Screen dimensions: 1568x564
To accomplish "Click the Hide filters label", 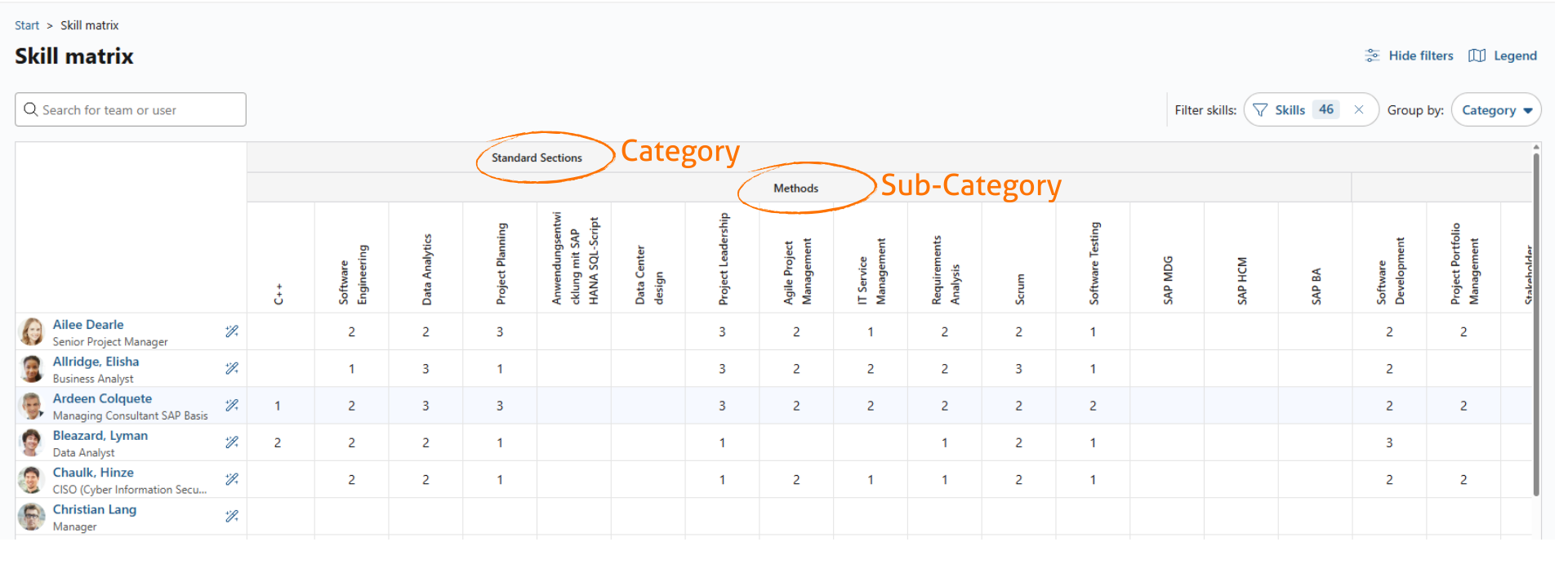I will [1421, 56].
